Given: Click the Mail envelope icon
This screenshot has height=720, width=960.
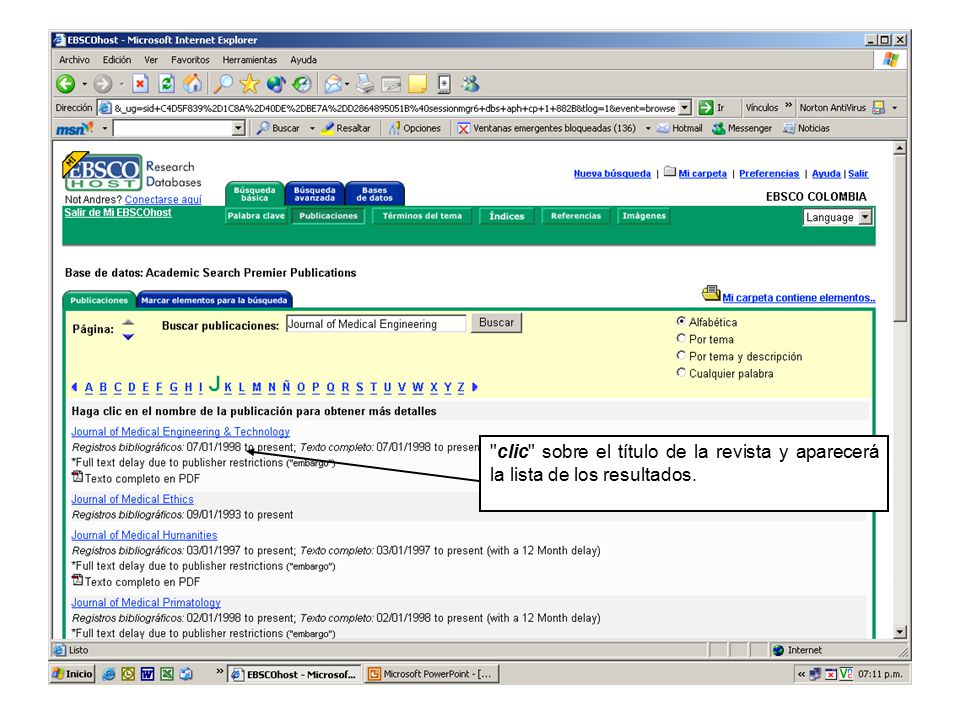Looking at the screenshot, I should click(x=333, y=84).
